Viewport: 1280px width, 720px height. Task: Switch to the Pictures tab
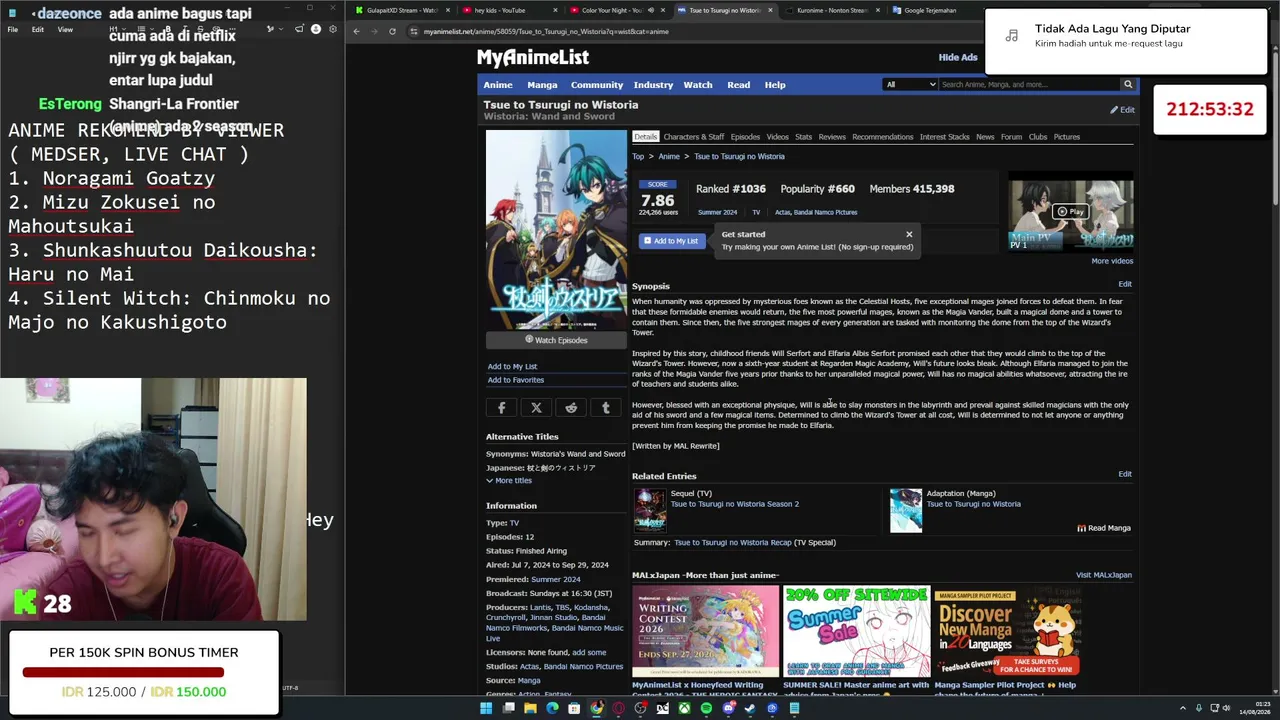tap(1066, 137)
